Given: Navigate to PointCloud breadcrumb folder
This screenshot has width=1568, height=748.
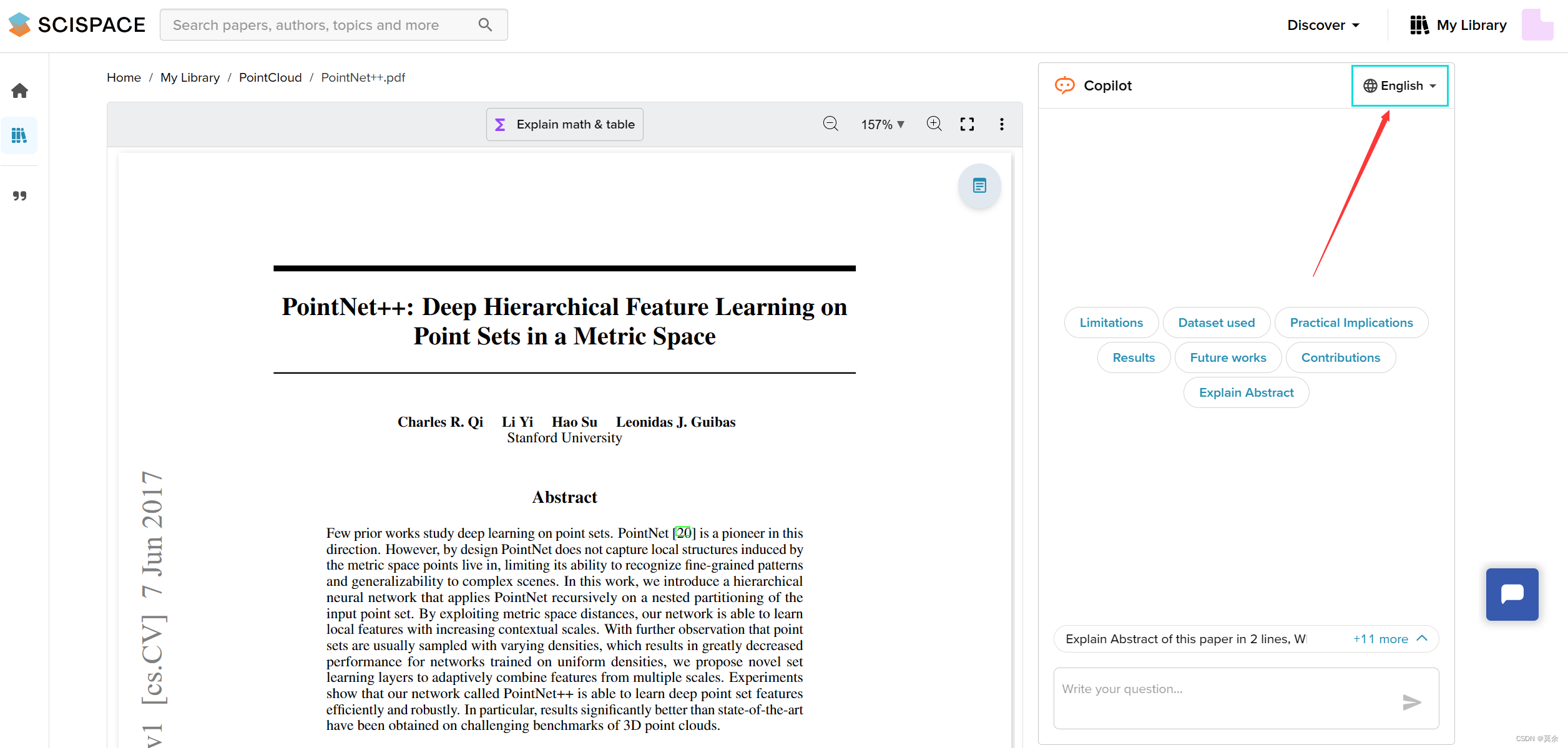Looking at the screenshot, I should pos(270,77).
